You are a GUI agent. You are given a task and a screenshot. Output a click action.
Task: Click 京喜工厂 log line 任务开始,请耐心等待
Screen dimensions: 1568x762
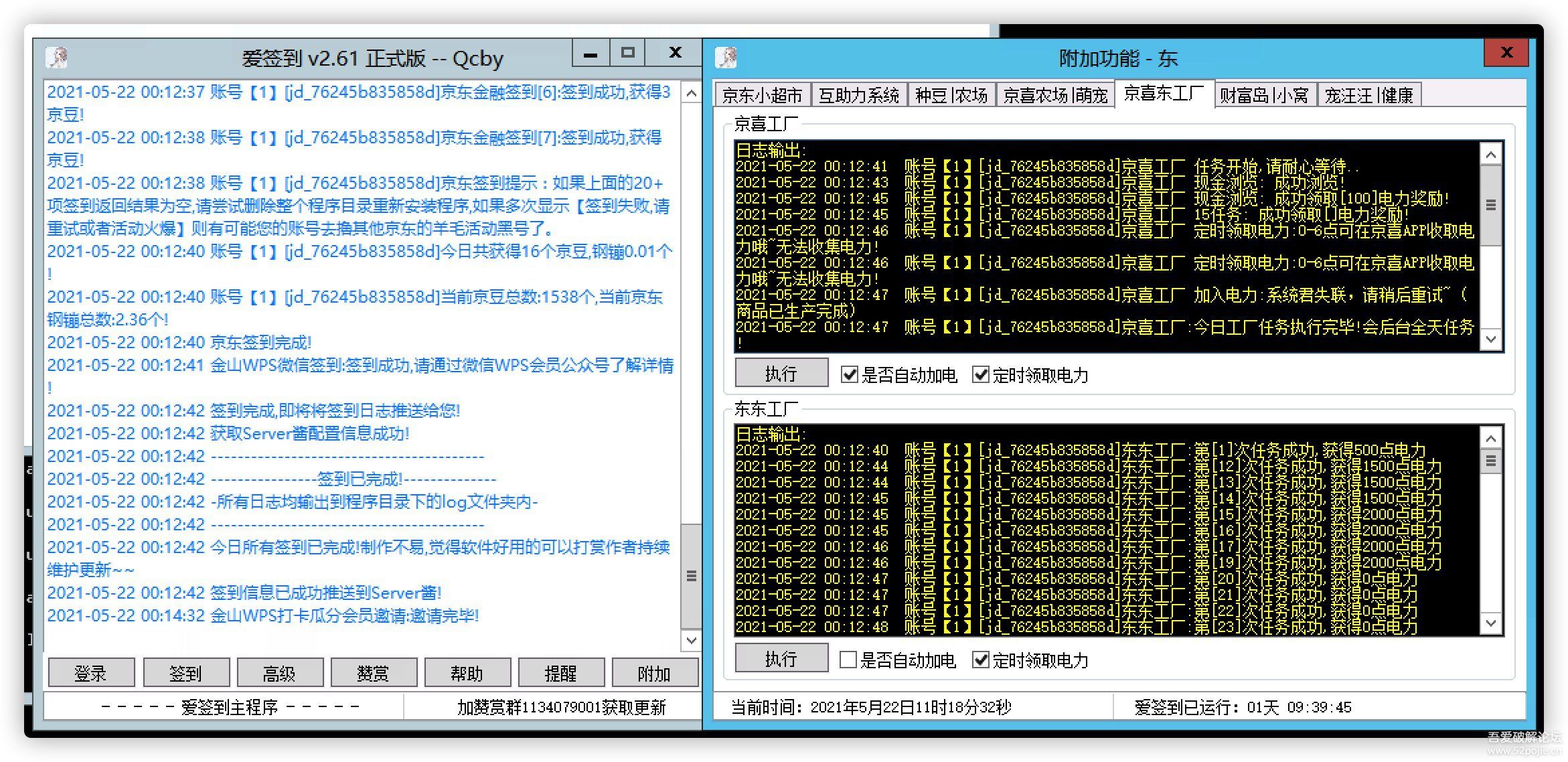pyautogui.click(x=1048, y=166)
